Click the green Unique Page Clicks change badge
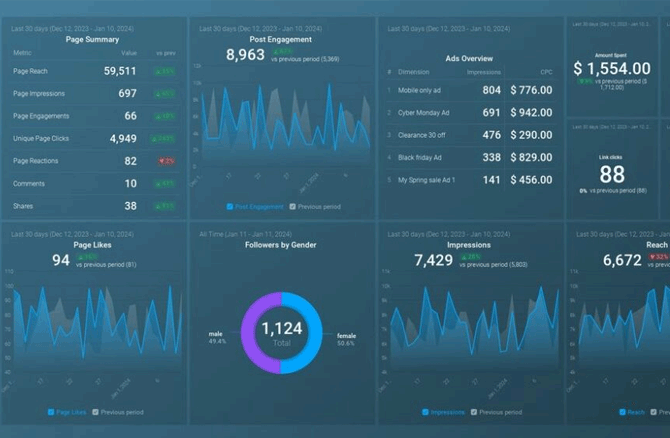Screen dimensions: 670x438 coord(165,139)
